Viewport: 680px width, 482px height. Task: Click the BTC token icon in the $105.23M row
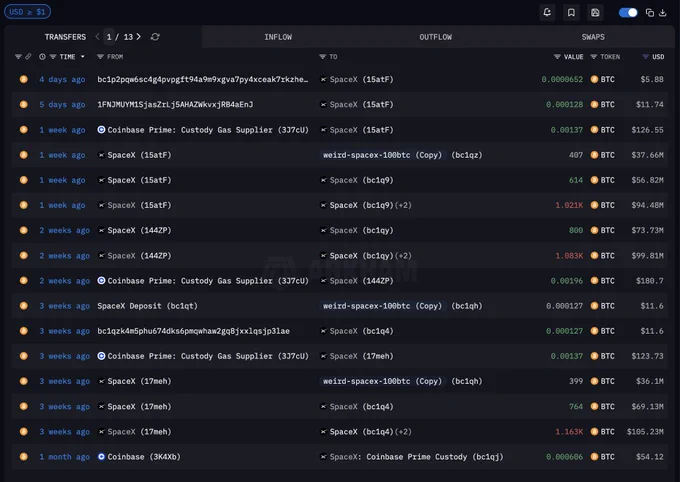[x=595, y=432]
